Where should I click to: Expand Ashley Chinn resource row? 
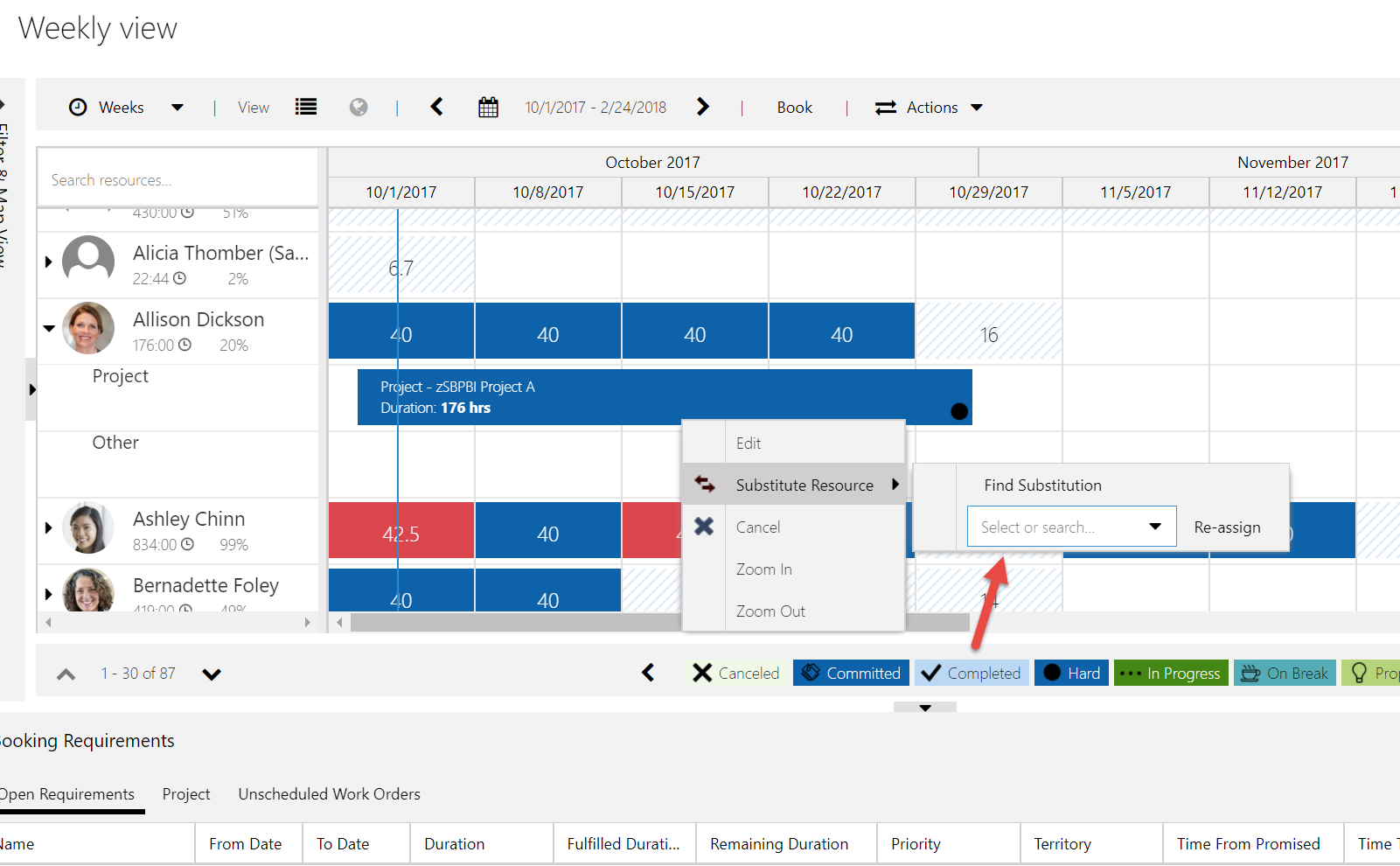point(49,527)
